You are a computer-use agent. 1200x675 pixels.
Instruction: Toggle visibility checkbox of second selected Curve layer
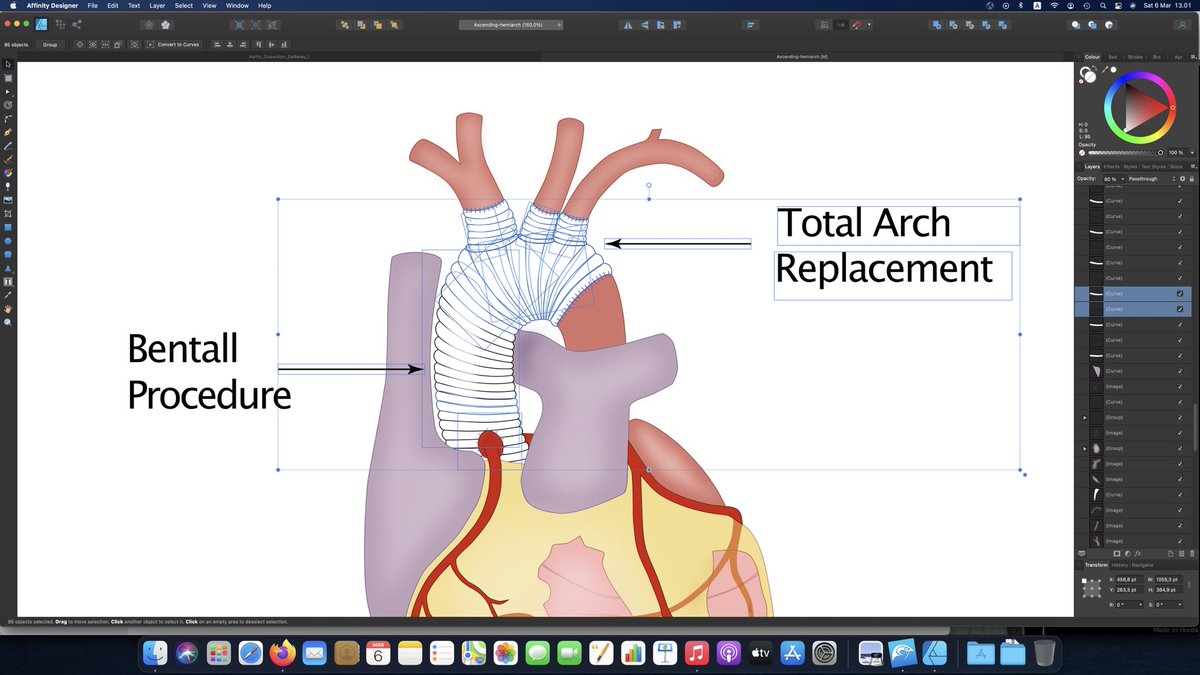click(1180, 309)
